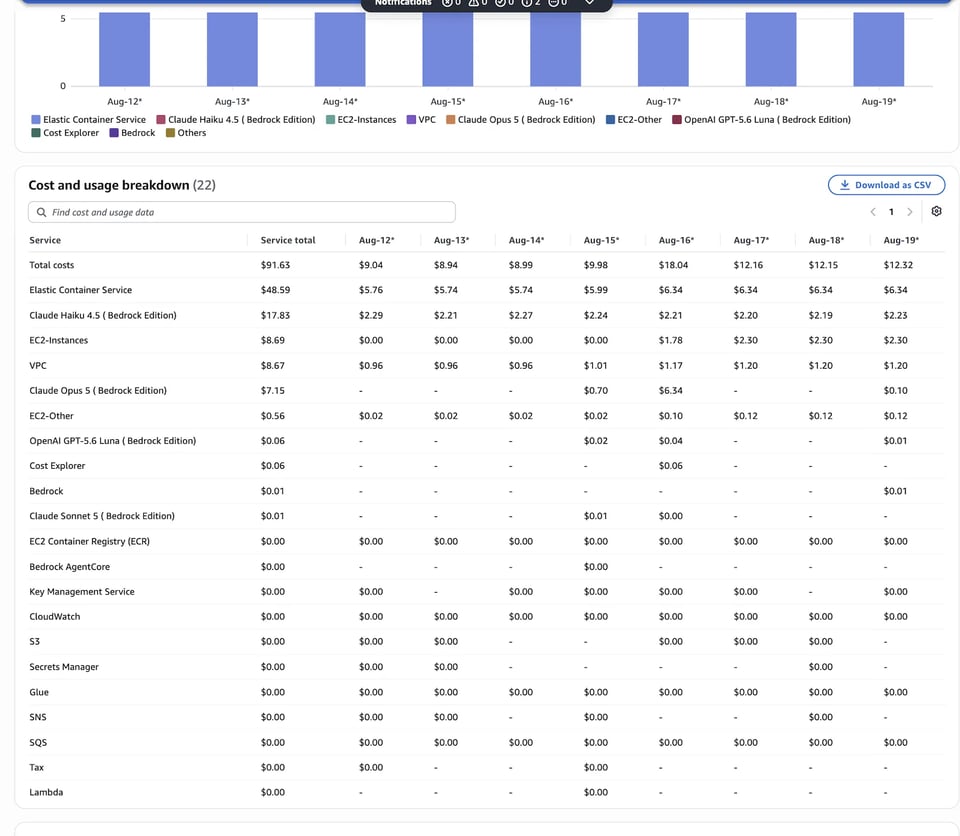
Task: Click the $18.04 Aug-16 total cost cell
Action: point(673,265)
